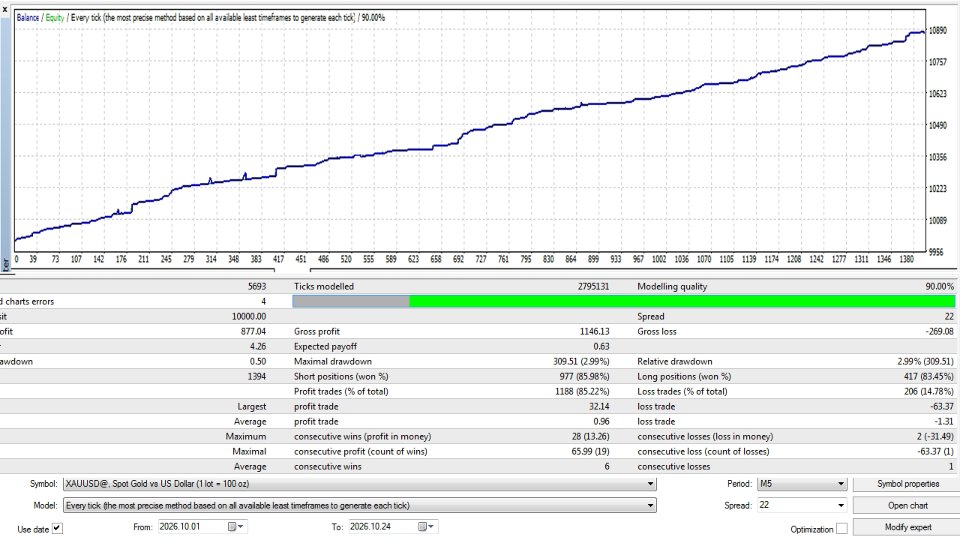Close the Strategy Tester panel with X
This screenshot has width=960, height=540.
click(5, 9)
